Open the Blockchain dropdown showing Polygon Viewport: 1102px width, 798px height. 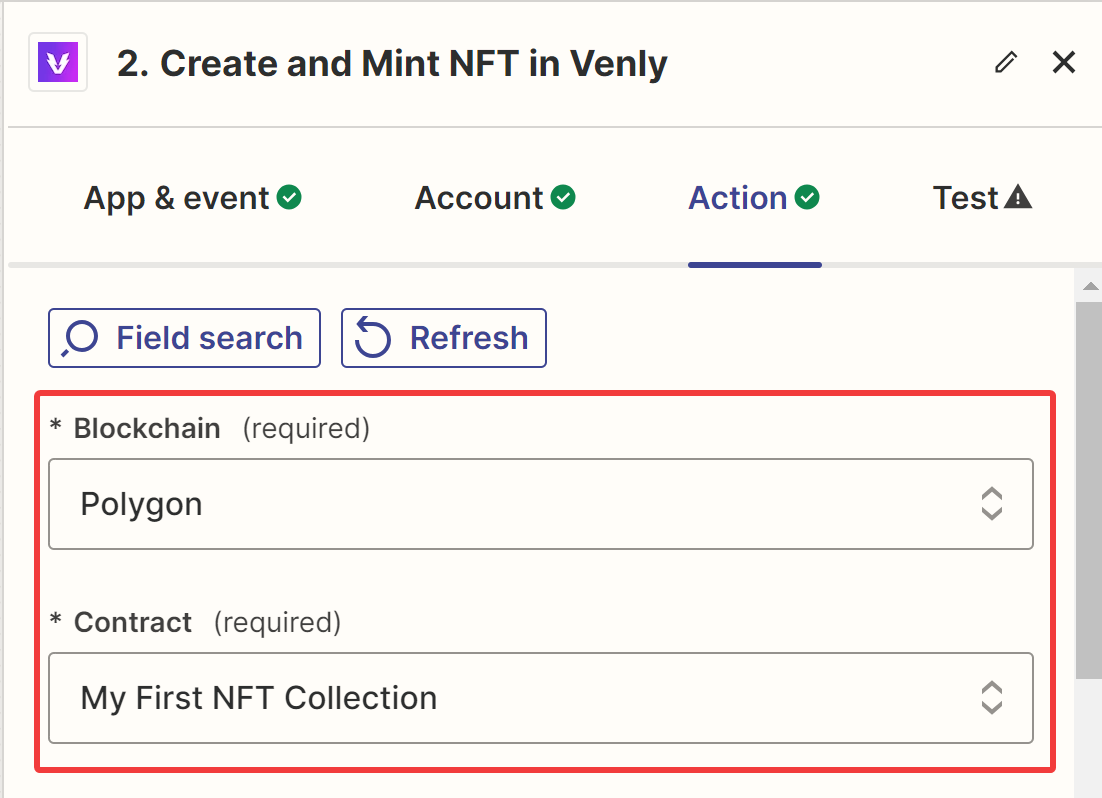coord(540,504)
